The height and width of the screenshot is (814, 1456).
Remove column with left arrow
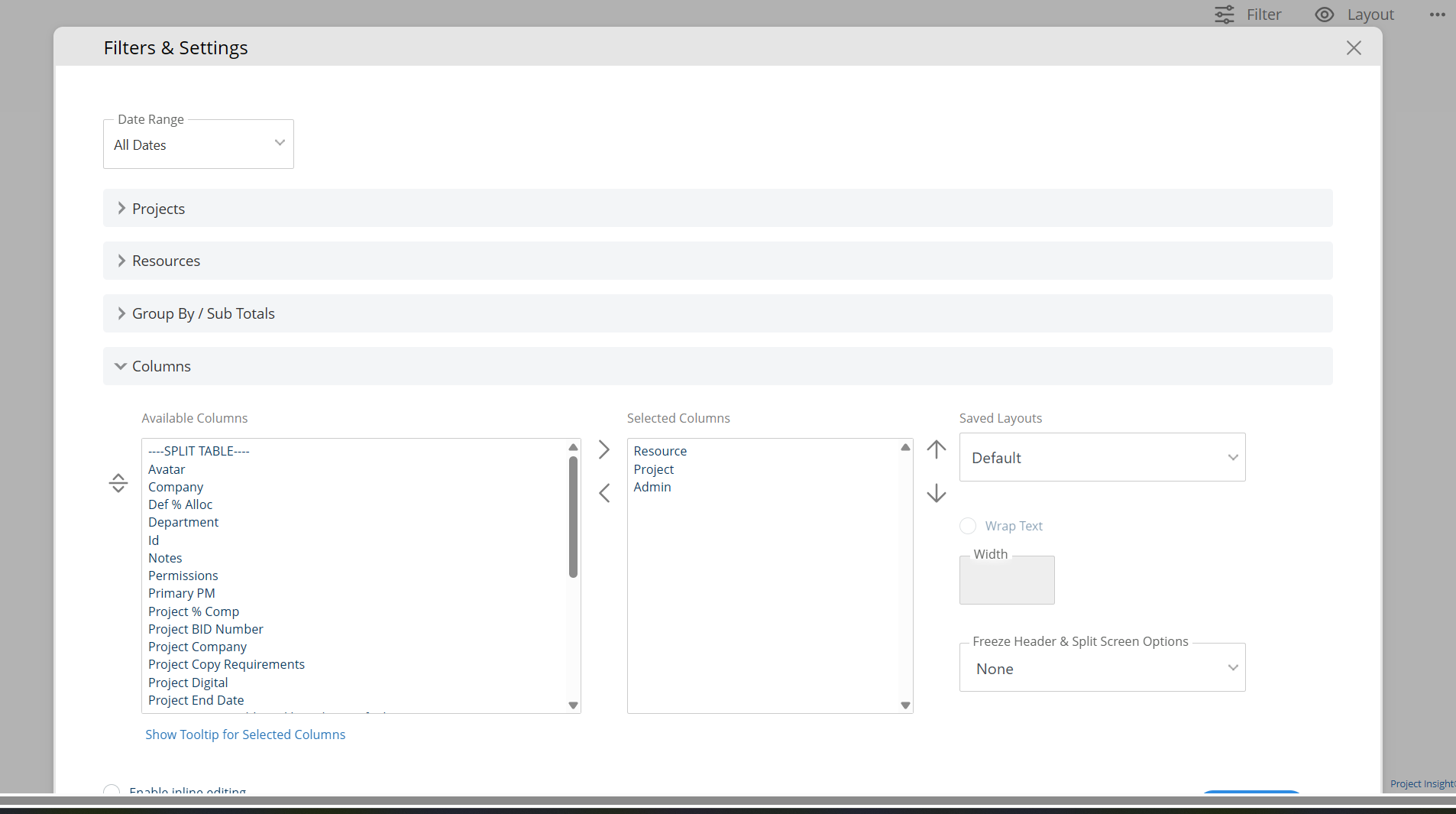point(603,493)
